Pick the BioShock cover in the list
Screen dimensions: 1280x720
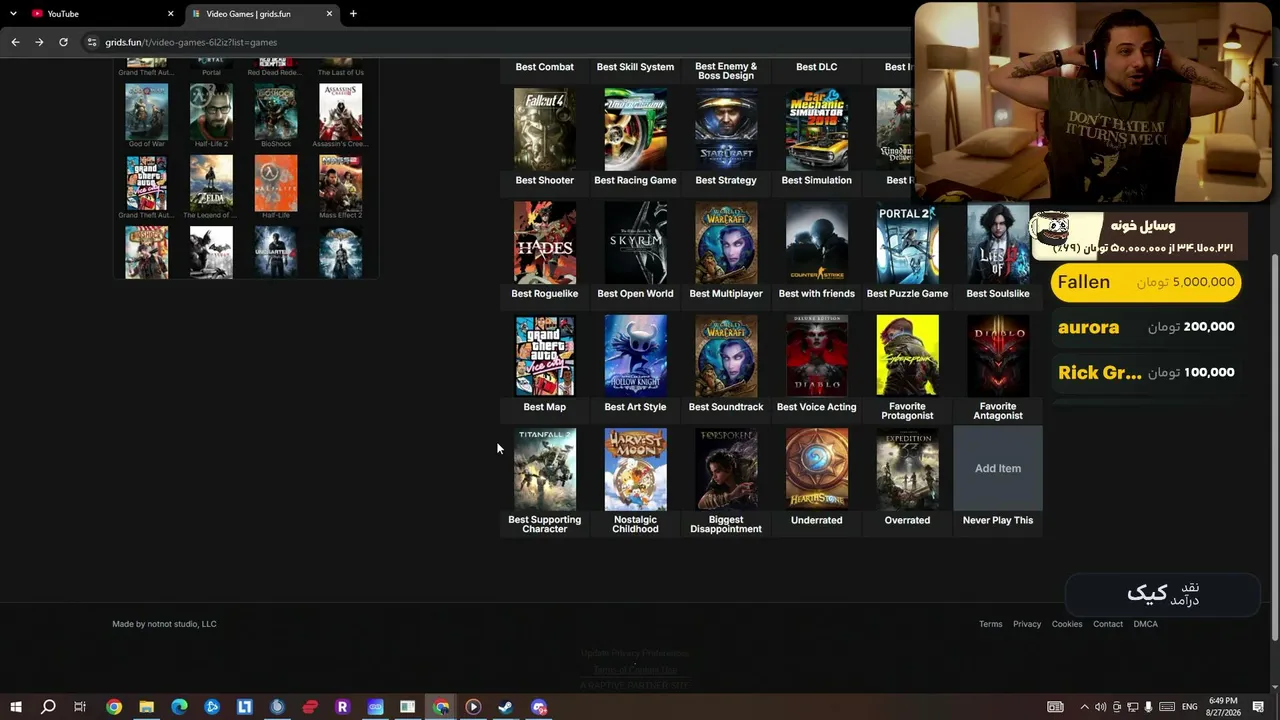(276, 111)
